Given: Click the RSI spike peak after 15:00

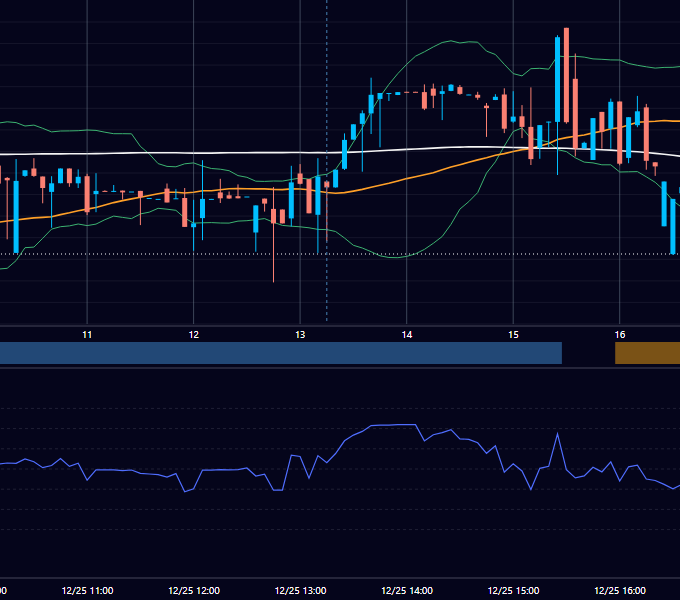Looking at the screenshot, I should (557, 434).
